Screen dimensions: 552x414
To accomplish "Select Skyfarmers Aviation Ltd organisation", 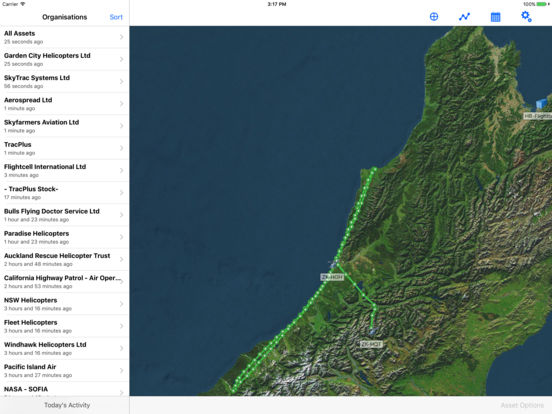I will coord(64,126).
